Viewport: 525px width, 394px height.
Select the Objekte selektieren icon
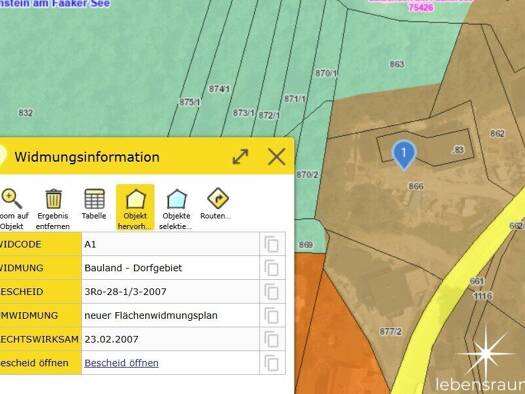(x=176, y=199)
